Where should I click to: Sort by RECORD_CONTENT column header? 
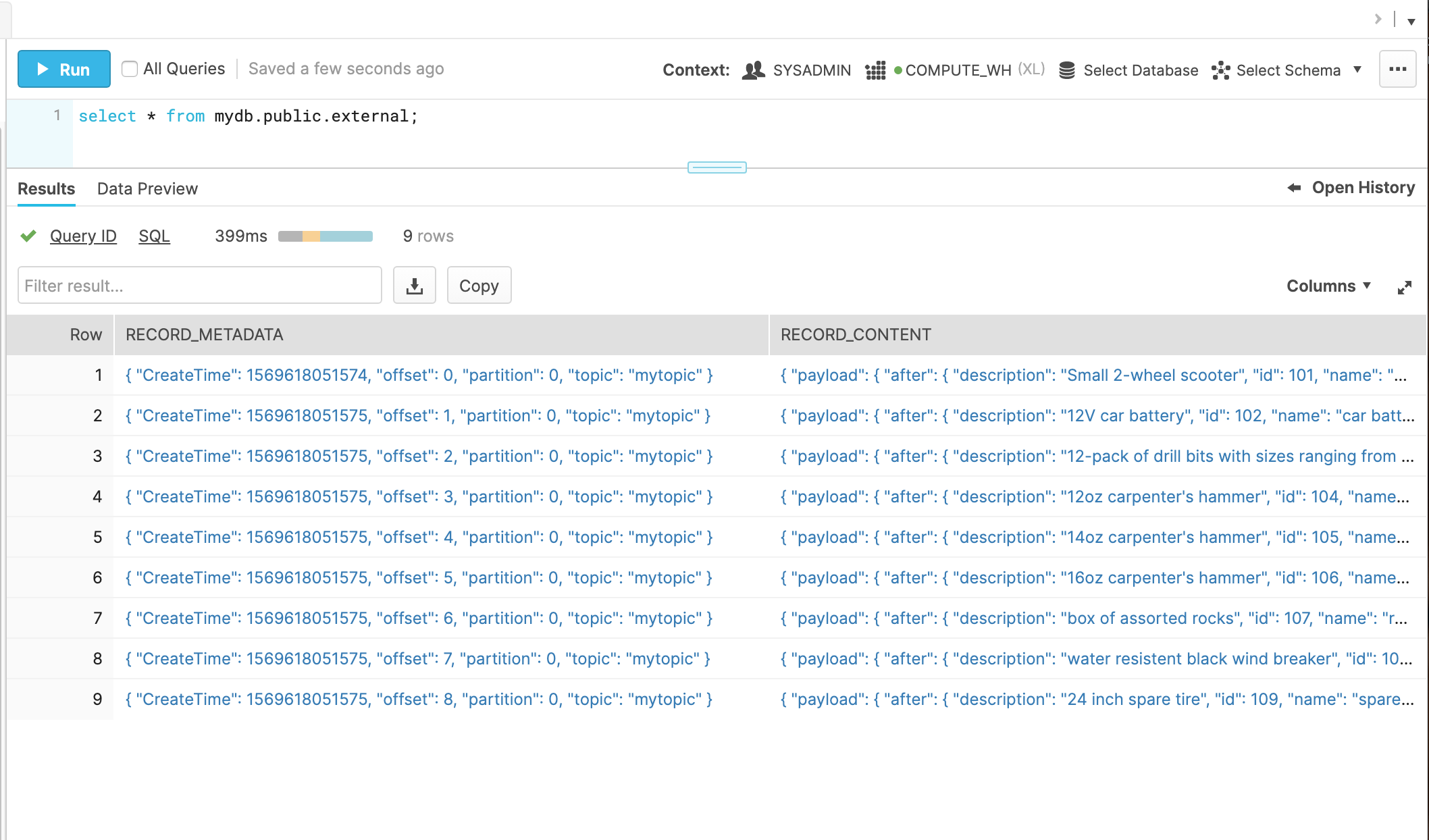1098,334
